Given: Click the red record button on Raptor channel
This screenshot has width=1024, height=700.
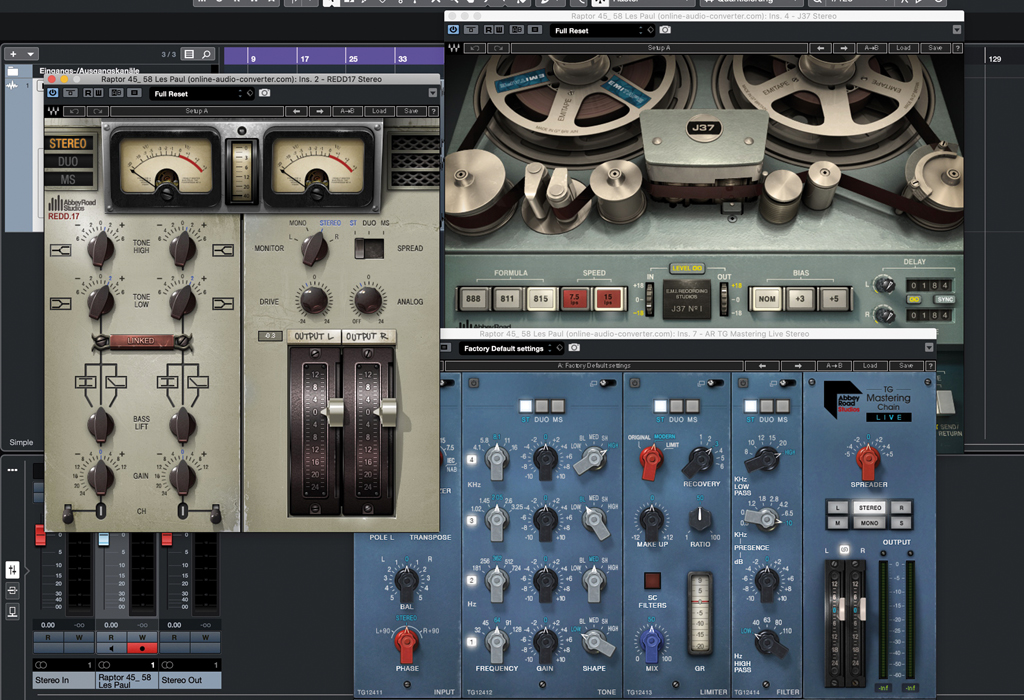Looking at the screenshot, I should coord(142,648).
